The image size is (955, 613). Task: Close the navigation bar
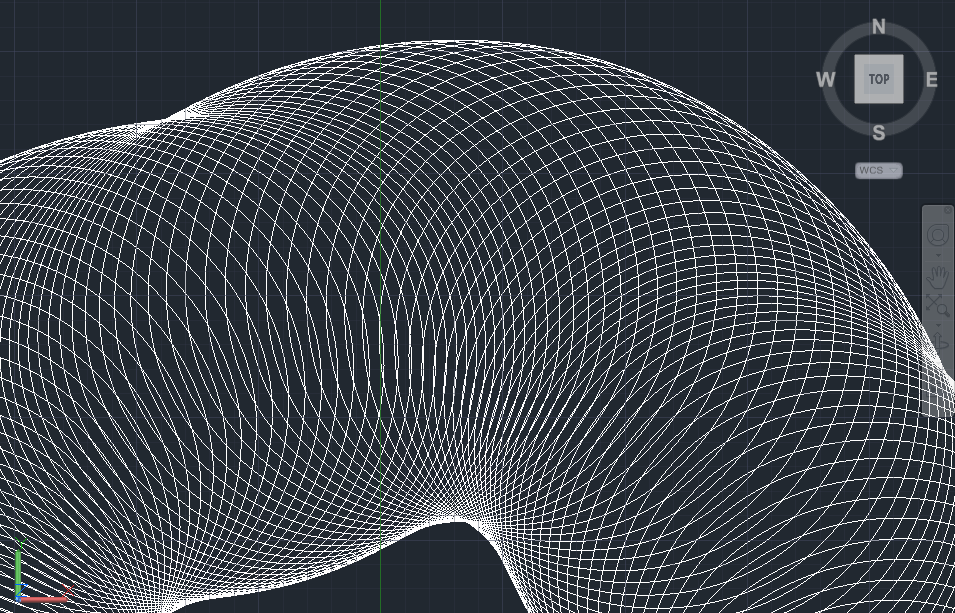click(x=947, y=211)
